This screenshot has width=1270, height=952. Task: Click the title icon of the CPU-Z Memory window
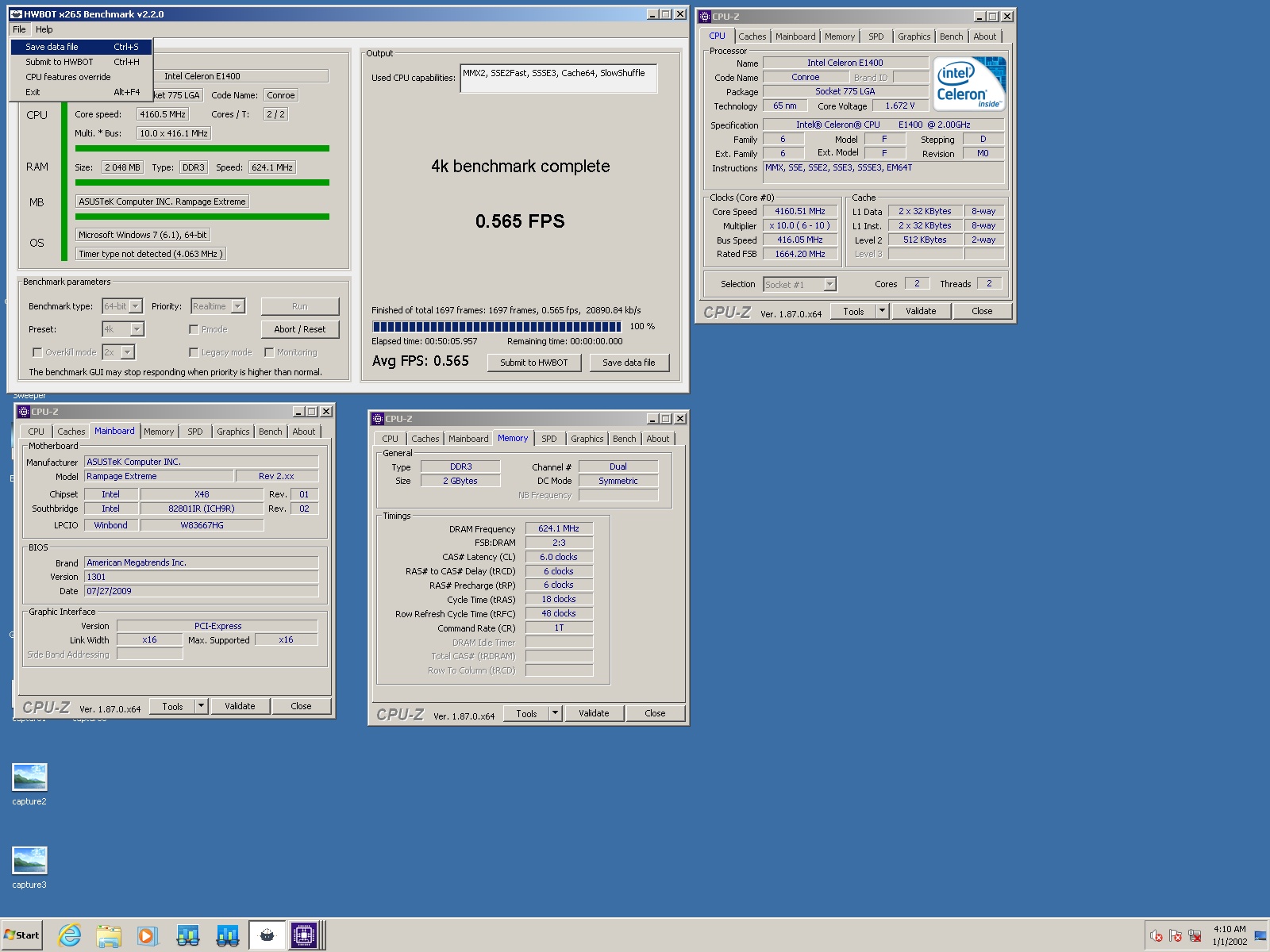[x=377, y=419]
